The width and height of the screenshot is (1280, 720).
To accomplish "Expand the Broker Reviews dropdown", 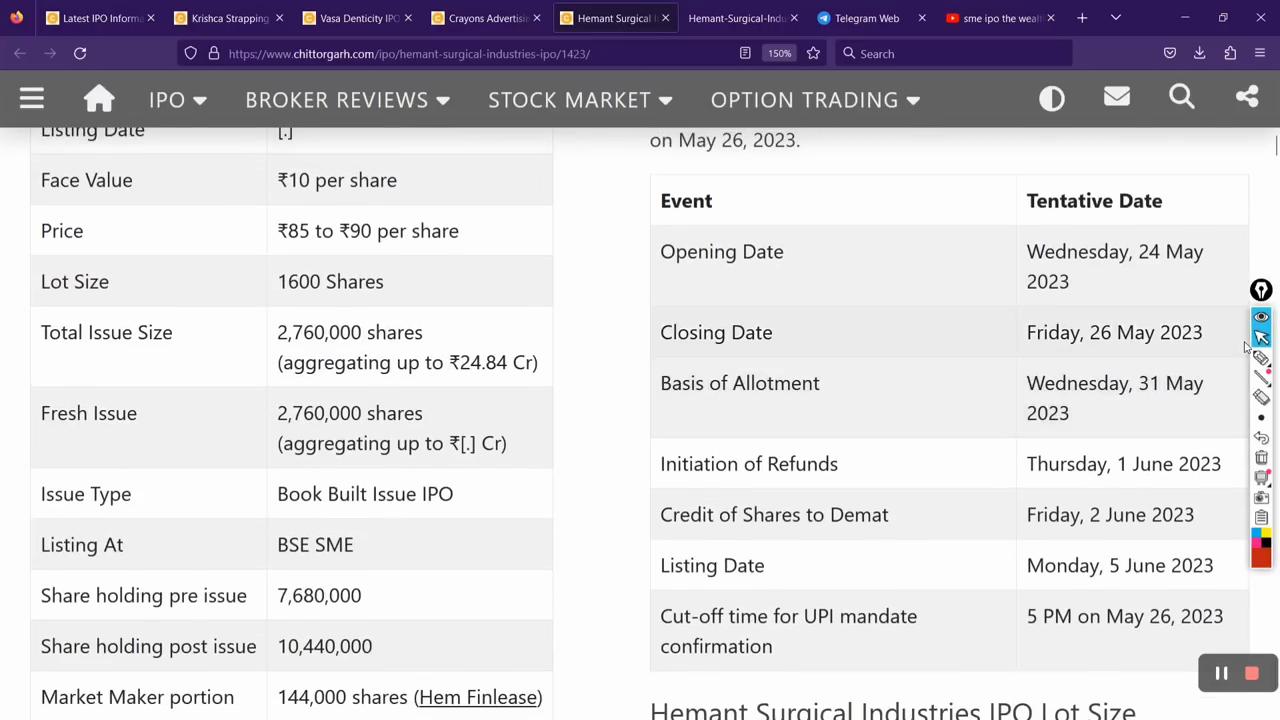I will click(347, 100).
